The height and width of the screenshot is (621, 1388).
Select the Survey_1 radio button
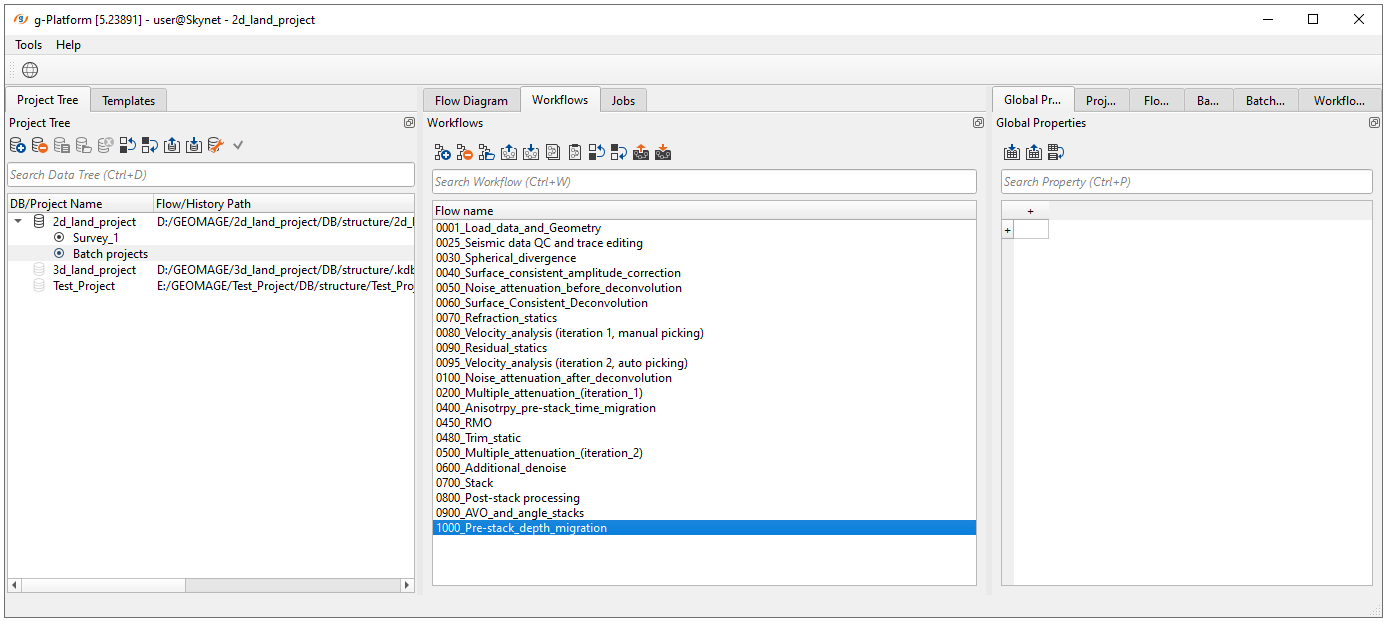pos(59,238)
